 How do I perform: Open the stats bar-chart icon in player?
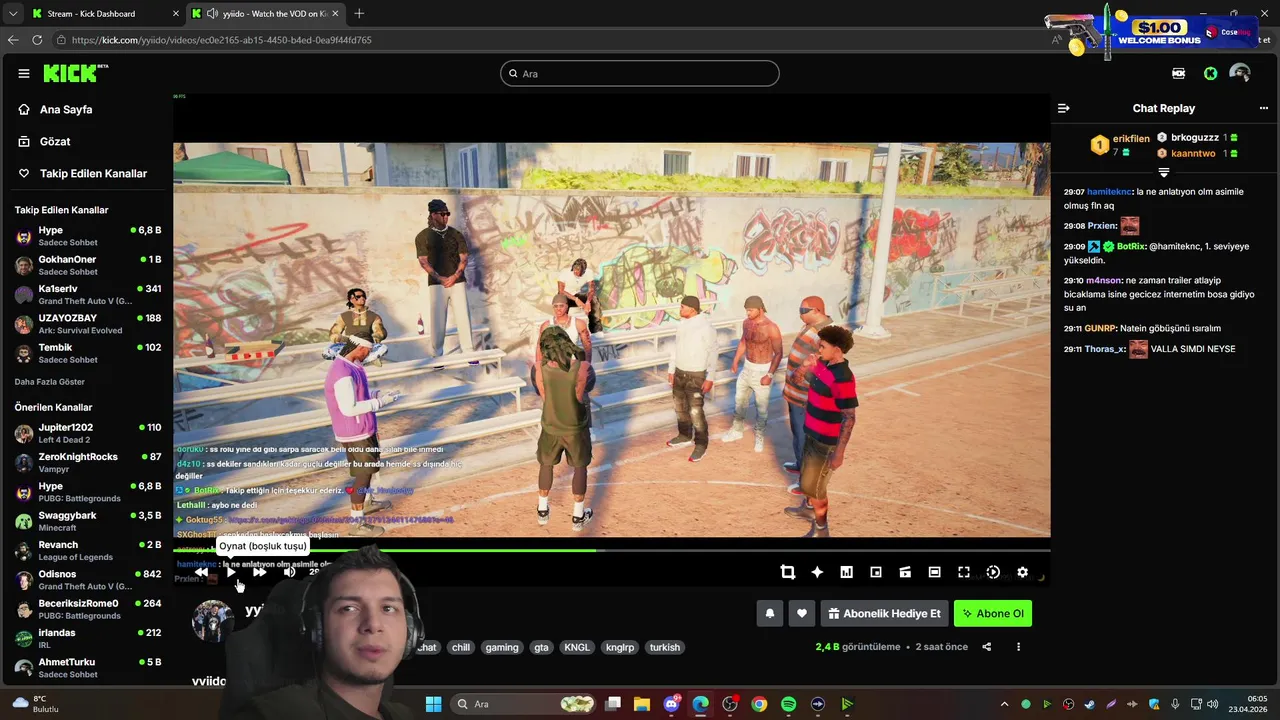[846, 572]
